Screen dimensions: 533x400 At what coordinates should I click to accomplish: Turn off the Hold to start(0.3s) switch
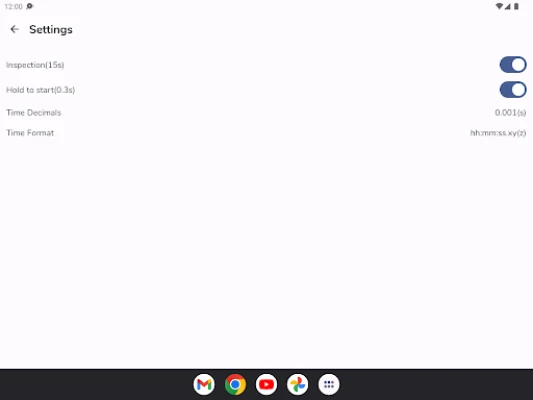[x=513, y=90]
